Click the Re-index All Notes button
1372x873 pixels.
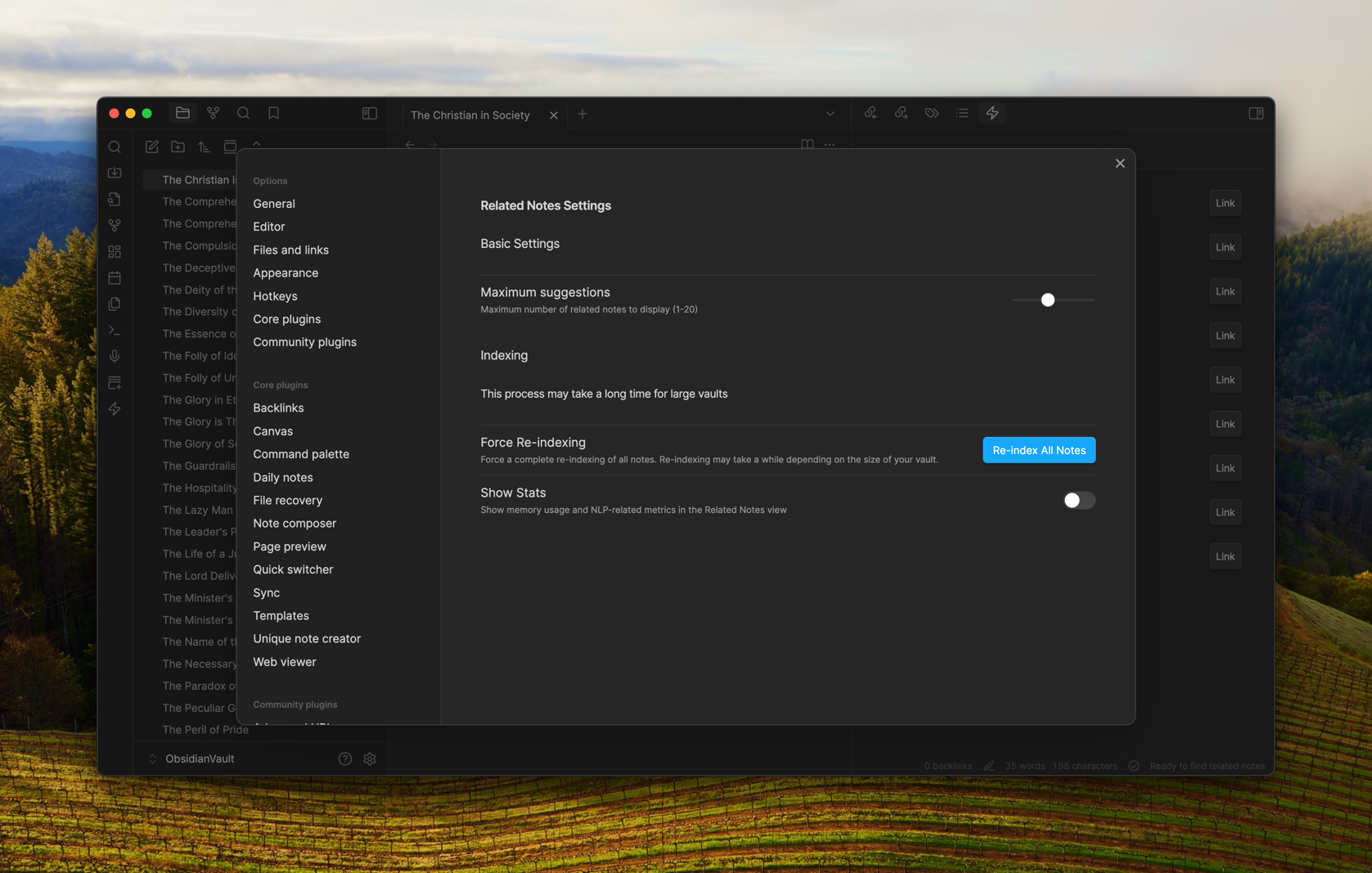tap(1039, 450)
